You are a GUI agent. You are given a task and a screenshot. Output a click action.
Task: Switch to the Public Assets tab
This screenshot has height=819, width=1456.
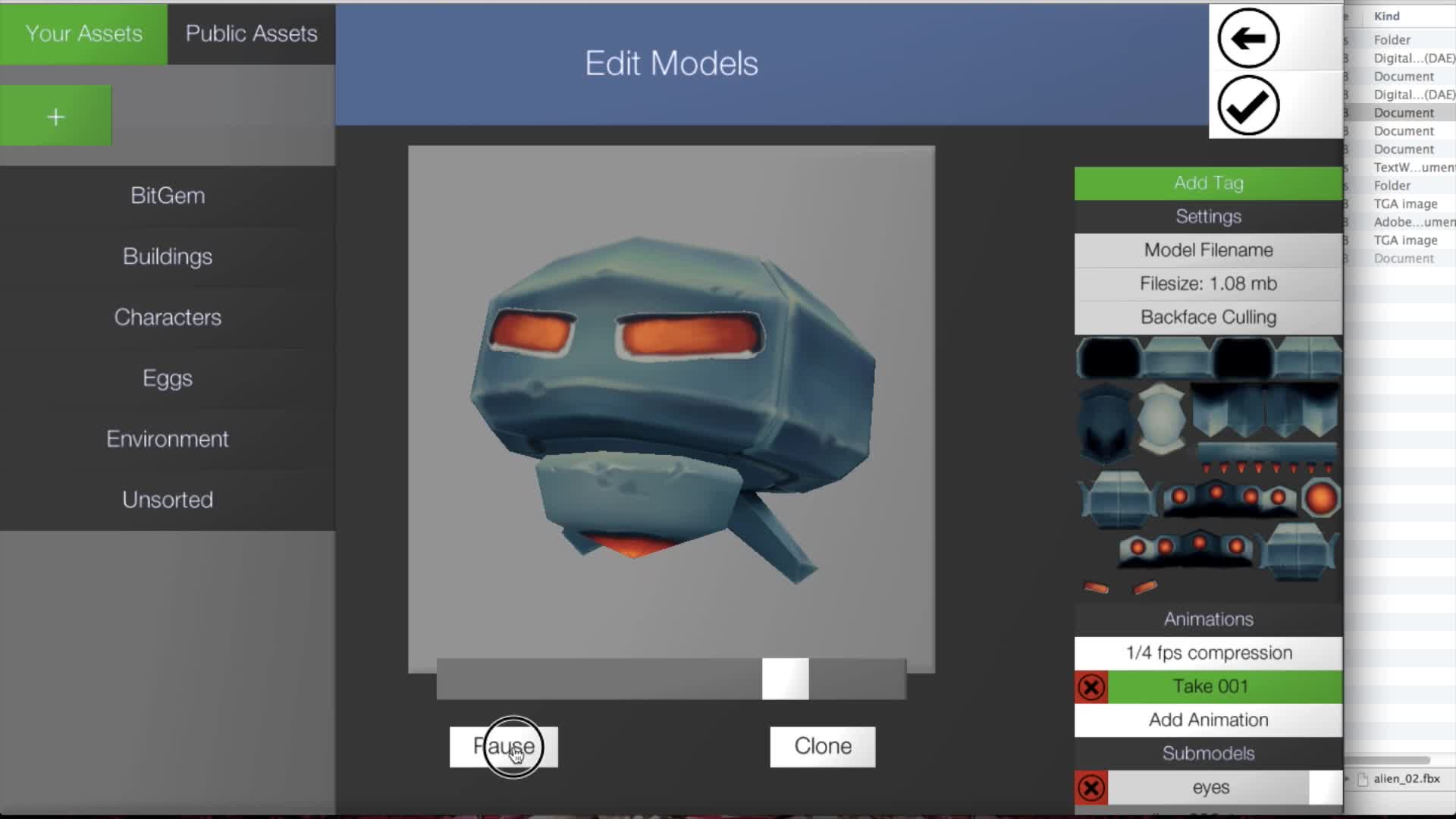tap(251, 33)
